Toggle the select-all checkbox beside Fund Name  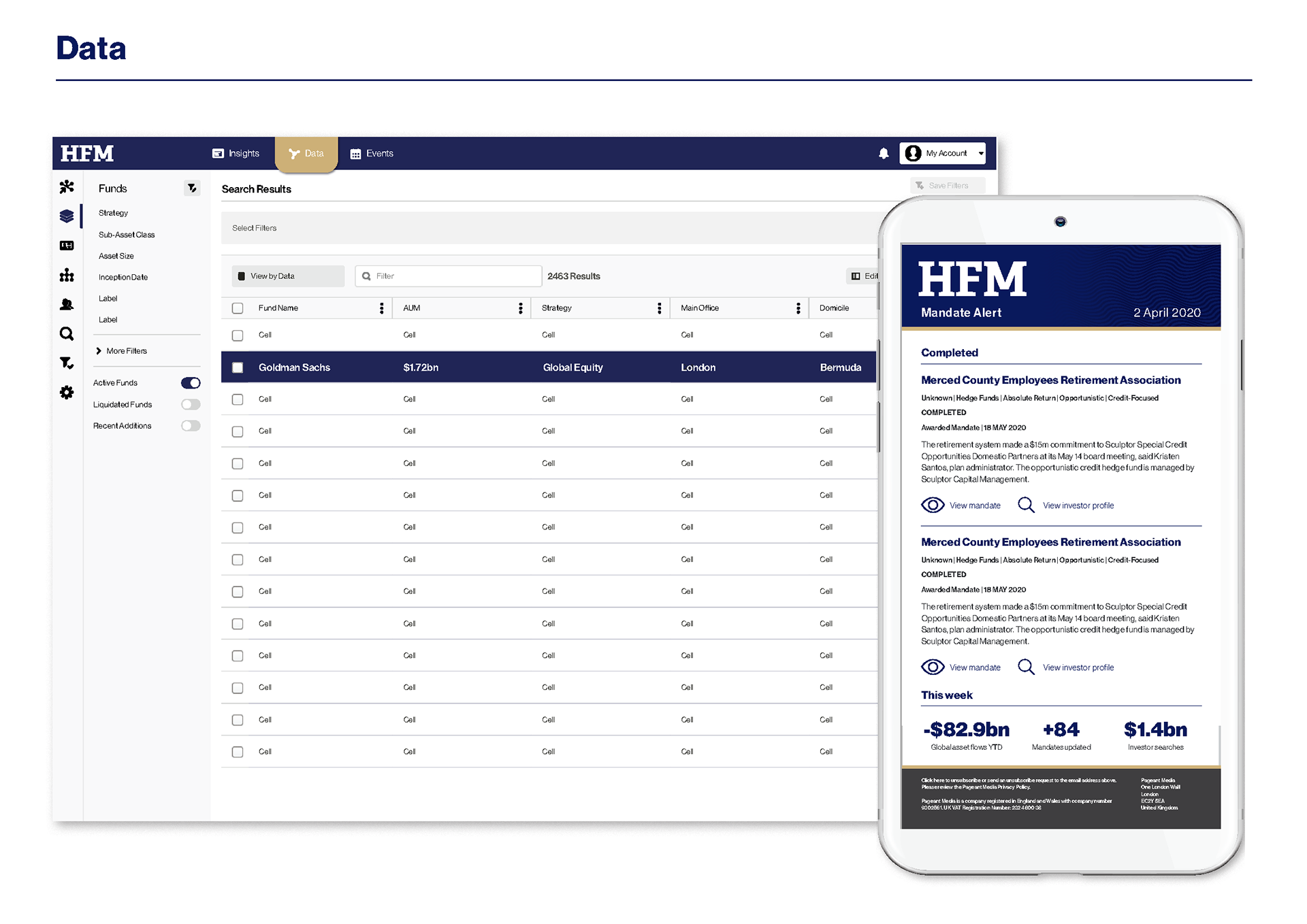[238, 308]
